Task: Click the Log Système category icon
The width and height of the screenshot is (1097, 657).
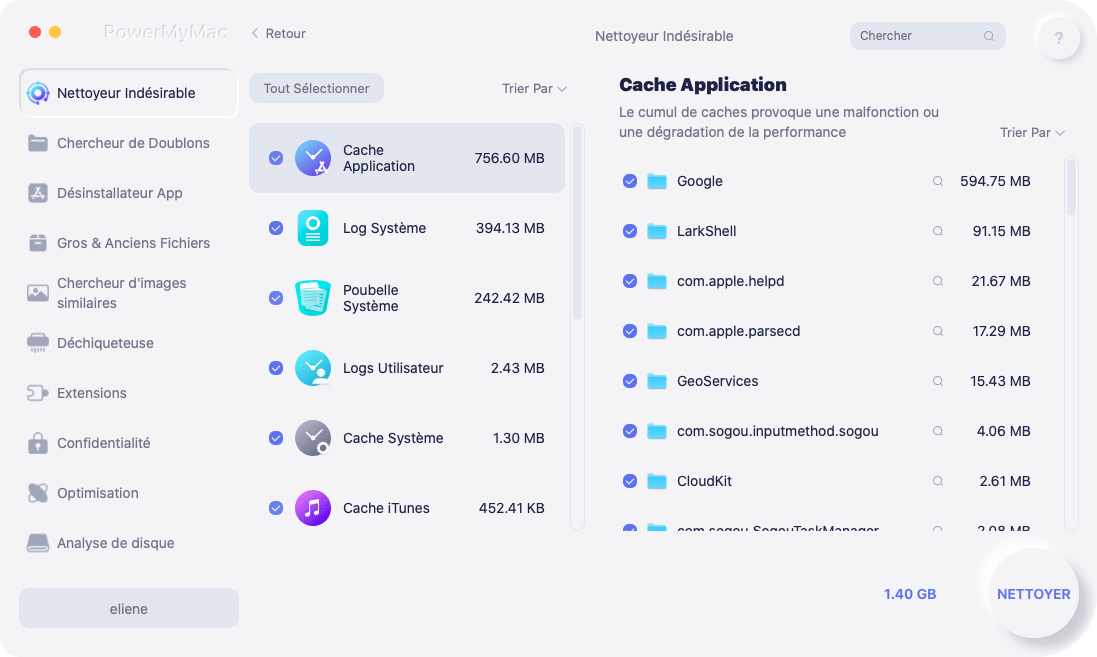Action: 313,228
